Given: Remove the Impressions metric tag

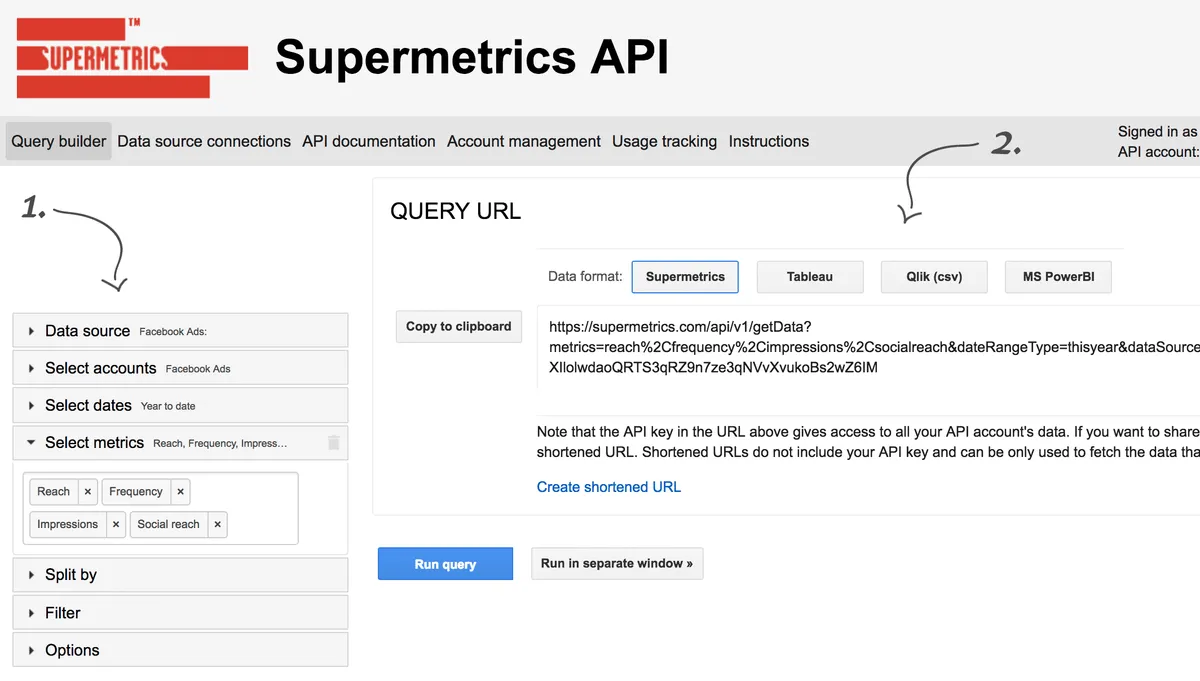Looking at the screenshot, I should pyautogui.click(x=116, y=524).
